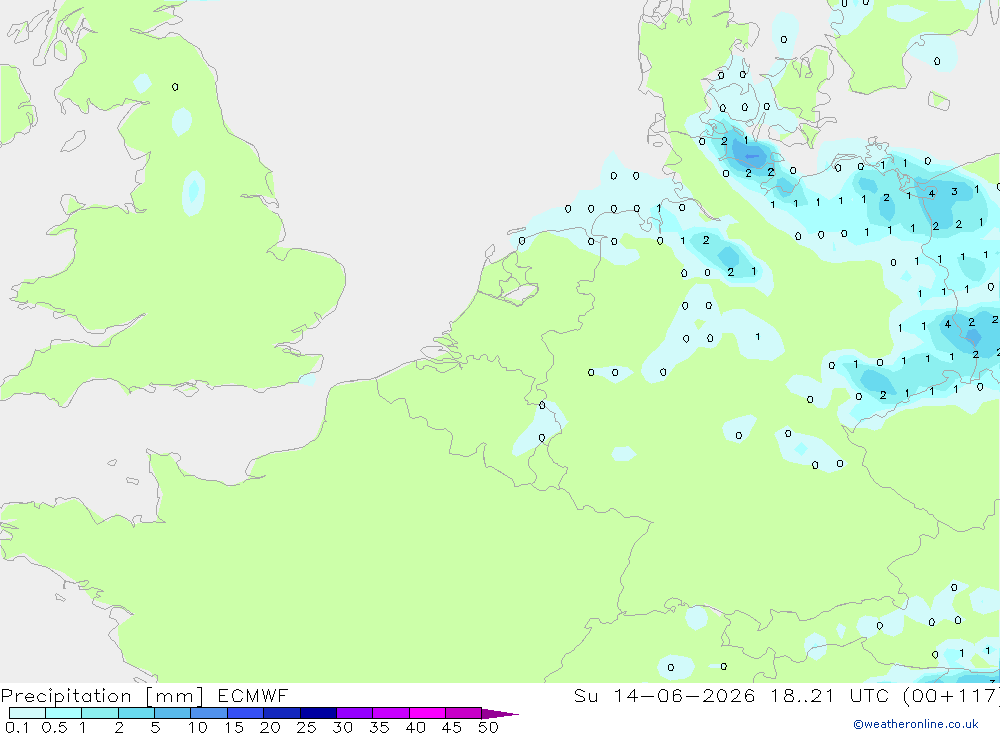Click the legend scale label '0.5'
The height and width of the screenshot is (733, 1000).
pos(54,727)
